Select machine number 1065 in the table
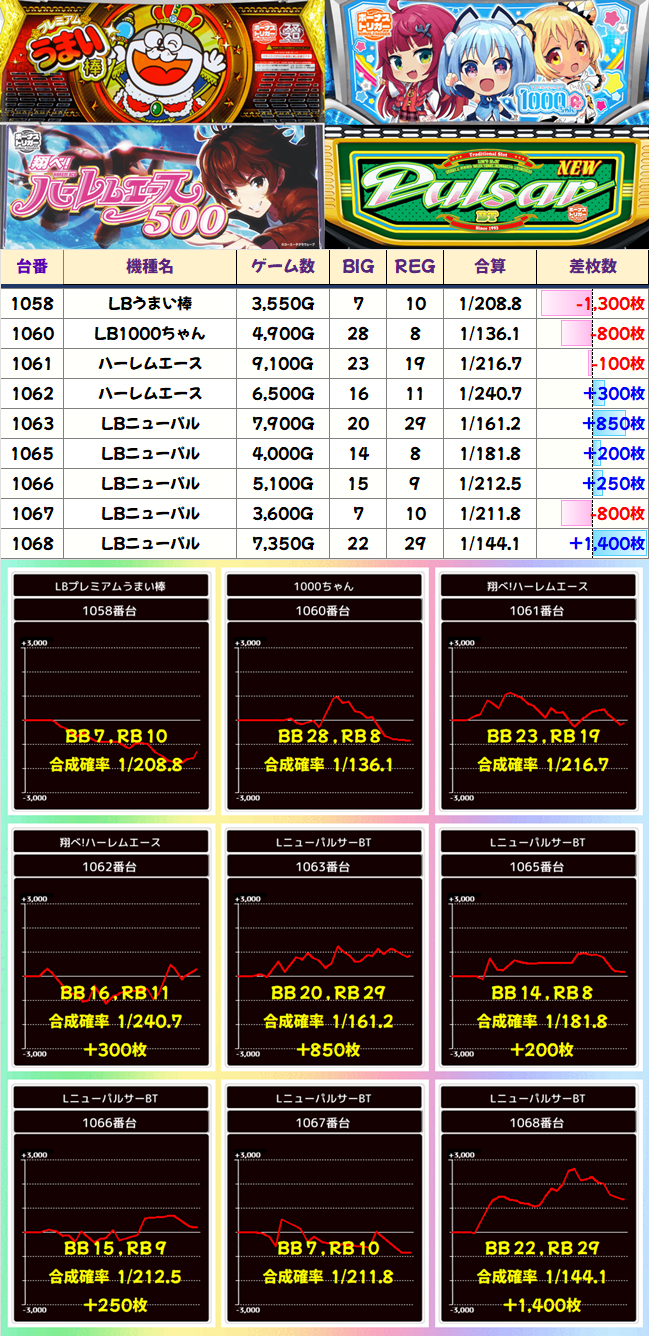The width and height of the screenshot is (649, 1336). pos(32,454)
